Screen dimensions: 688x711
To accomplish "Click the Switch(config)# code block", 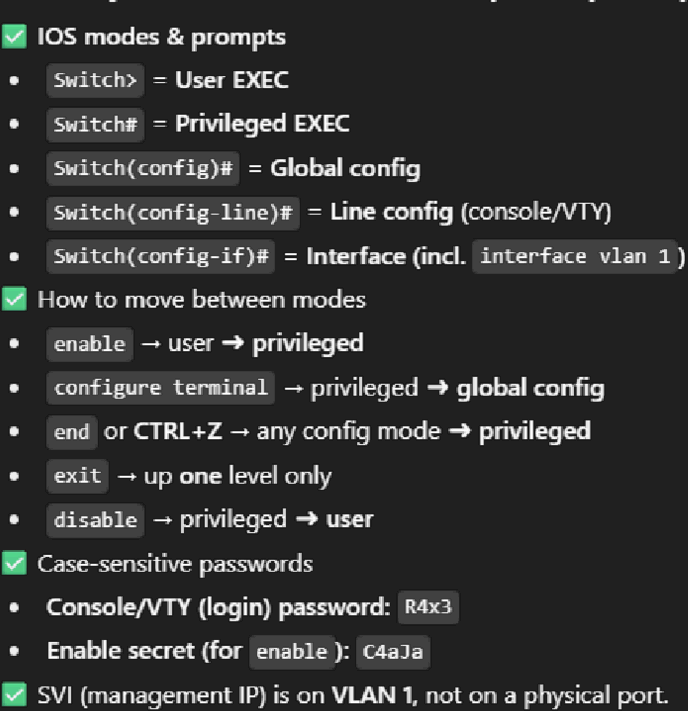I will [143, 168].
